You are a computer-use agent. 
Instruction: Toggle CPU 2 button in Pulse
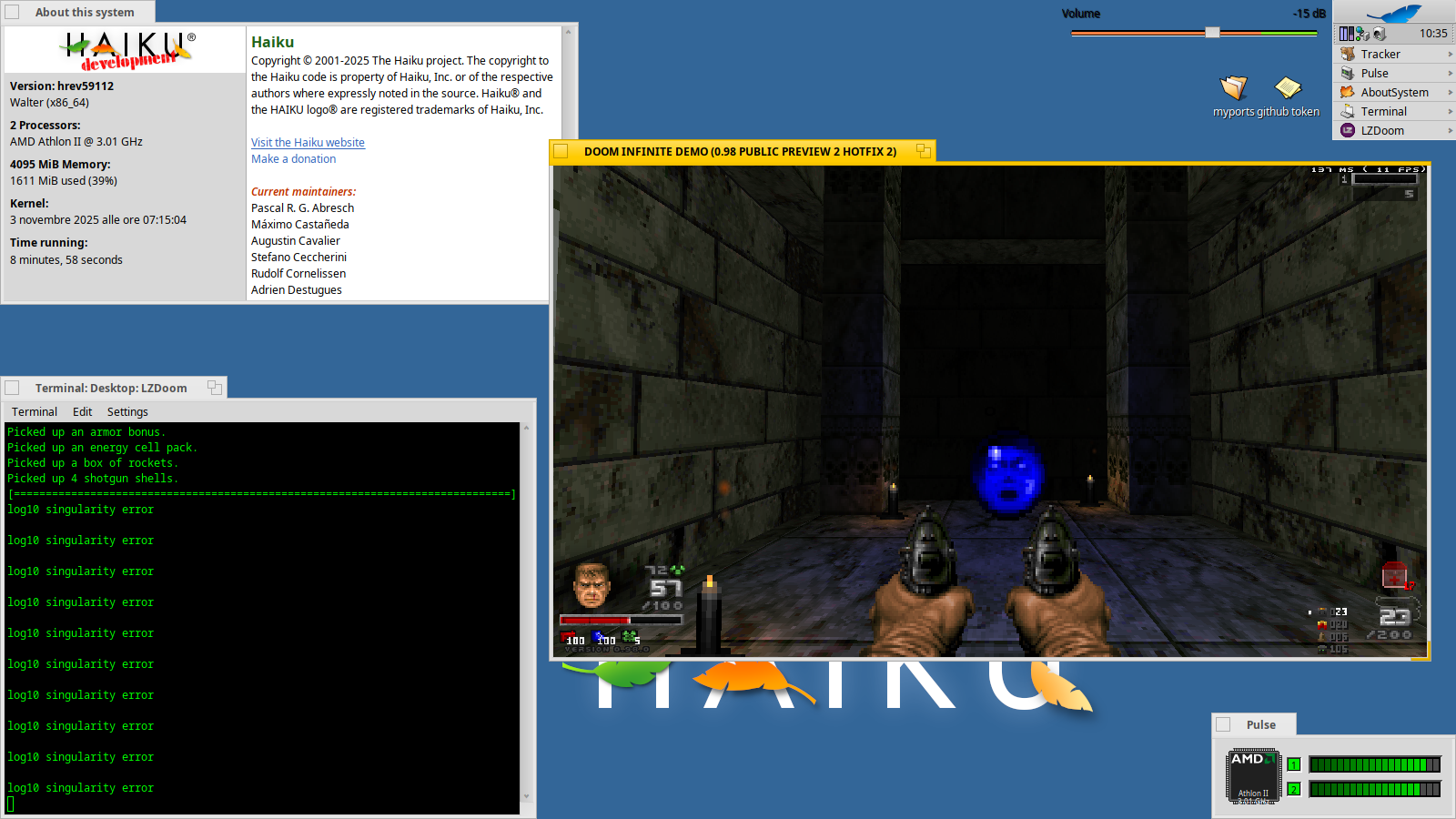coord(1293,789)
